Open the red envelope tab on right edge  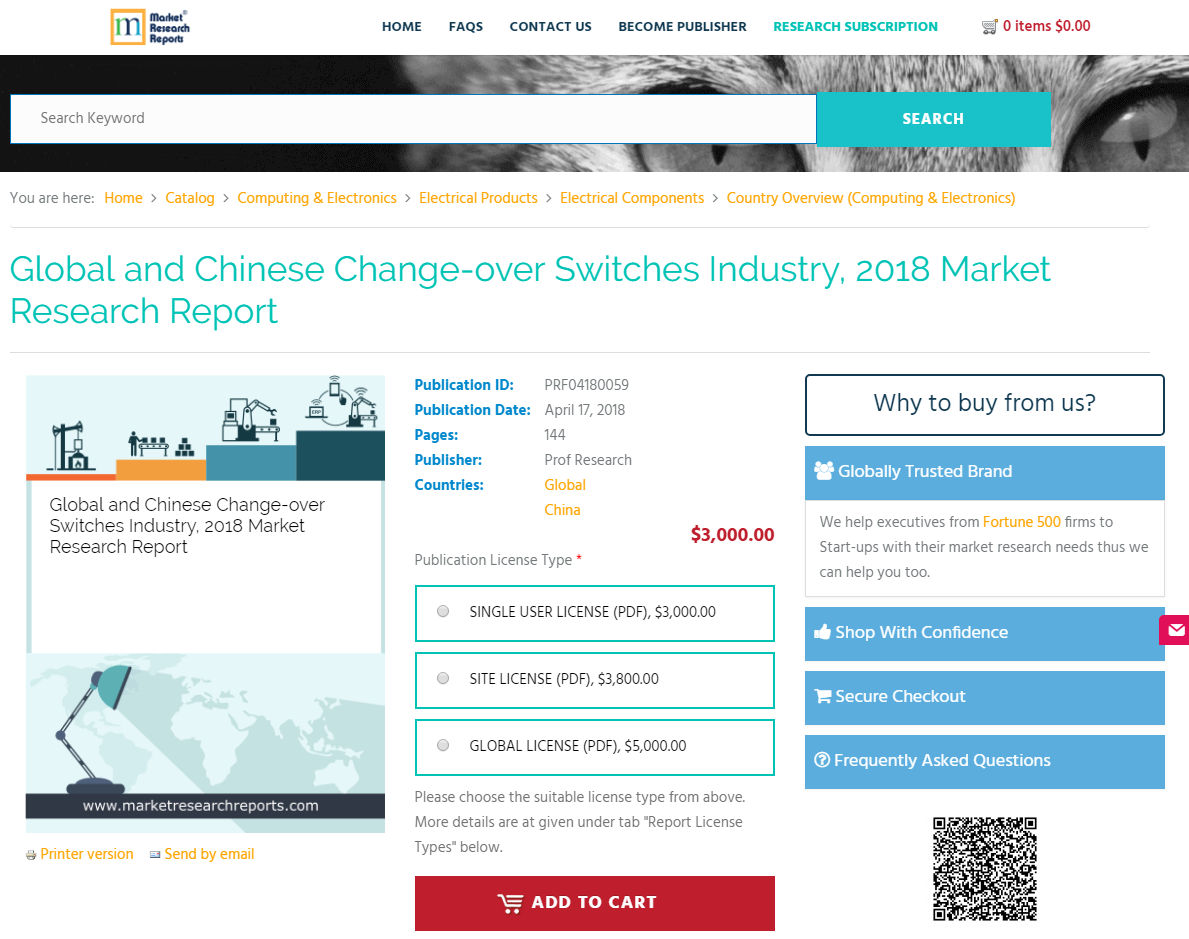(x=1176, y=630)
